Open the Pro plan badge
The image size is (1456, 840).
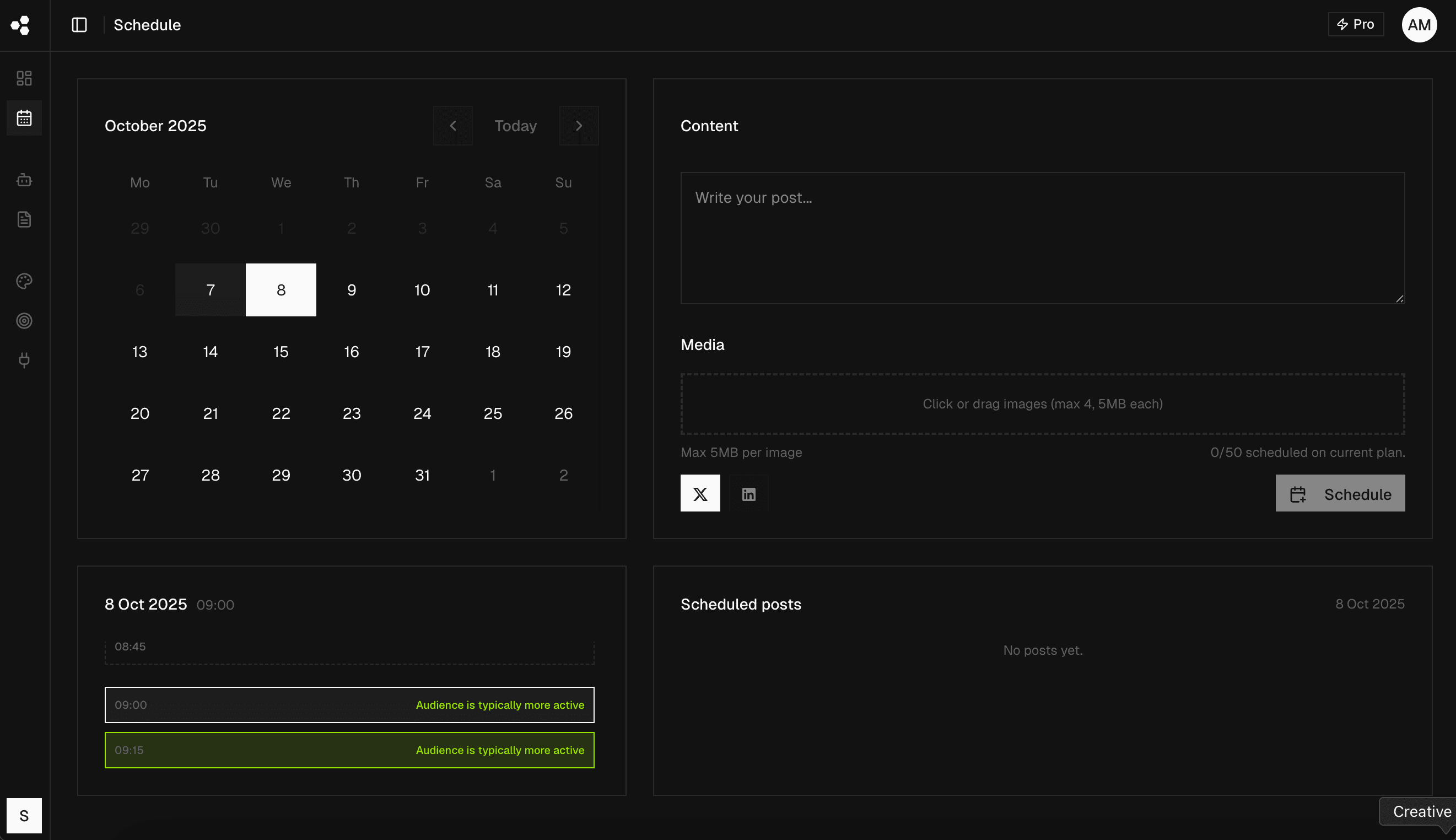tap(1355, 24)
